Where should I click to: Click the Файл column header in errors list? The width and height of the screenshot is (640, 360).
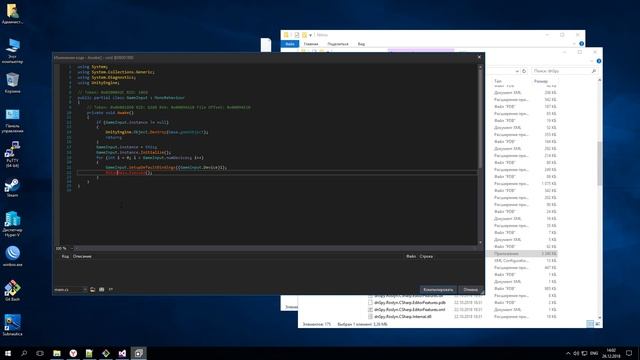pos(411,256)
